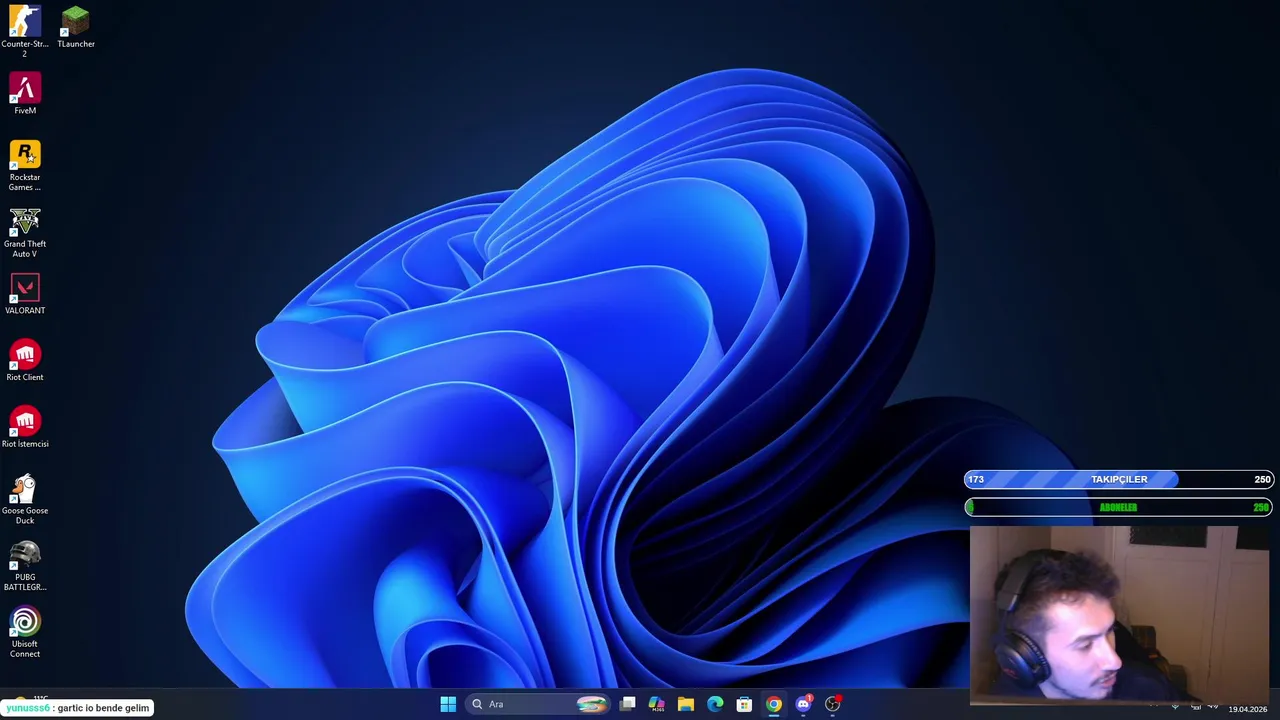Screen dimensions: 1280x720
Task: Click the search highlight image in Ara box
Action: 592,704
